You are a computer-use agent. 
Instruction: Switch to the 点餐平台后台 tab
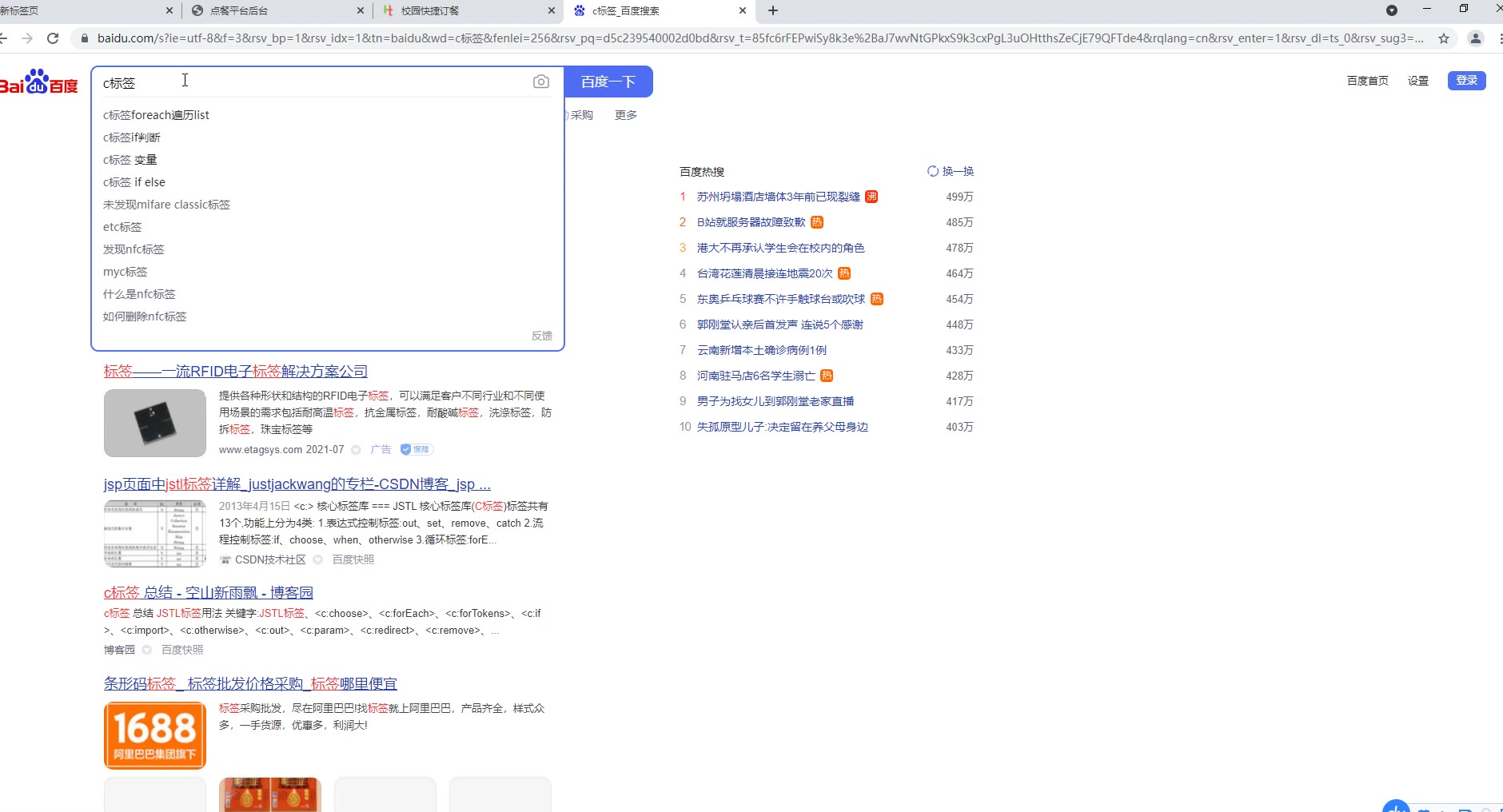(x=276, y=10)
